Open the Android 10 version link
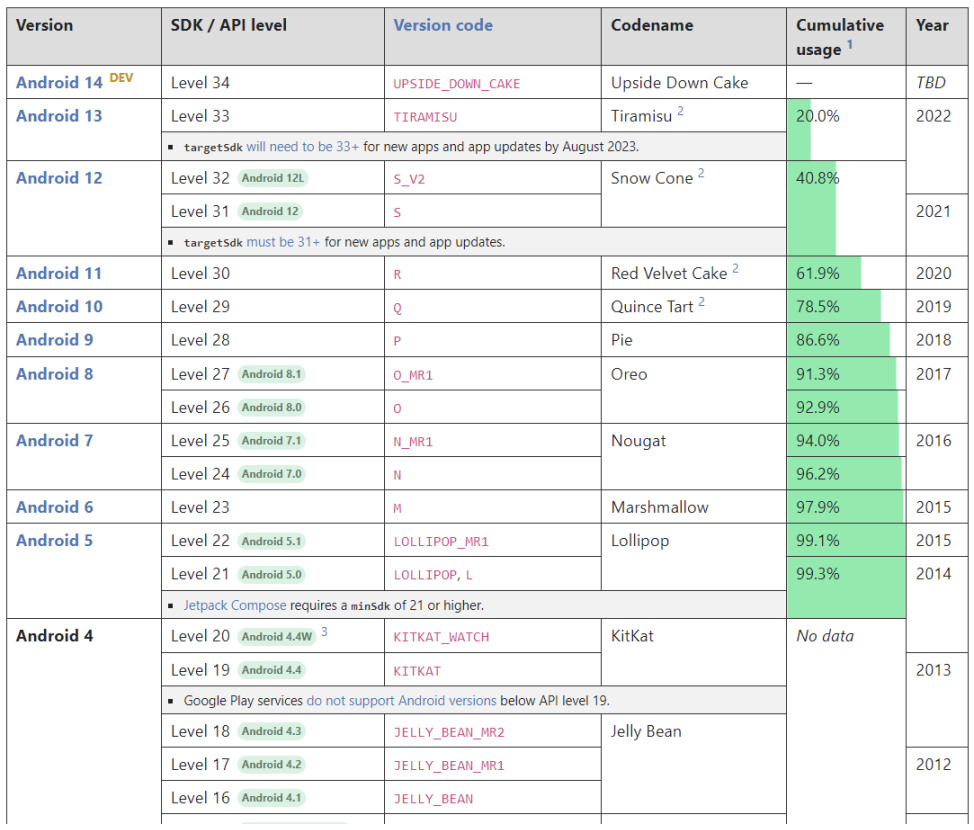Screen dimensions: 974x830 [x=59, y=307]
